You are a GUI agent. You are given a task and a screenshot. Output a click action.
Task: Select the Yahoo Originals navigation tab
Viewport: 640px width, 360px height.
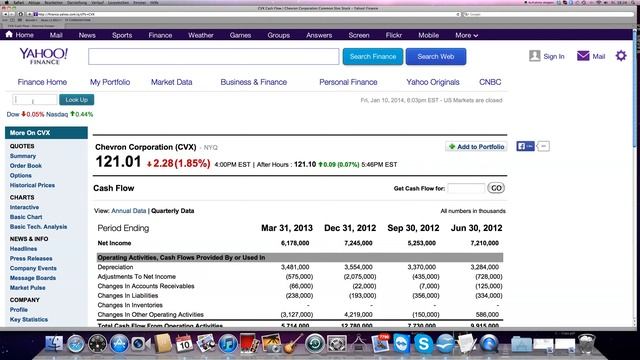pyautogui.click(x=433, y=82)
